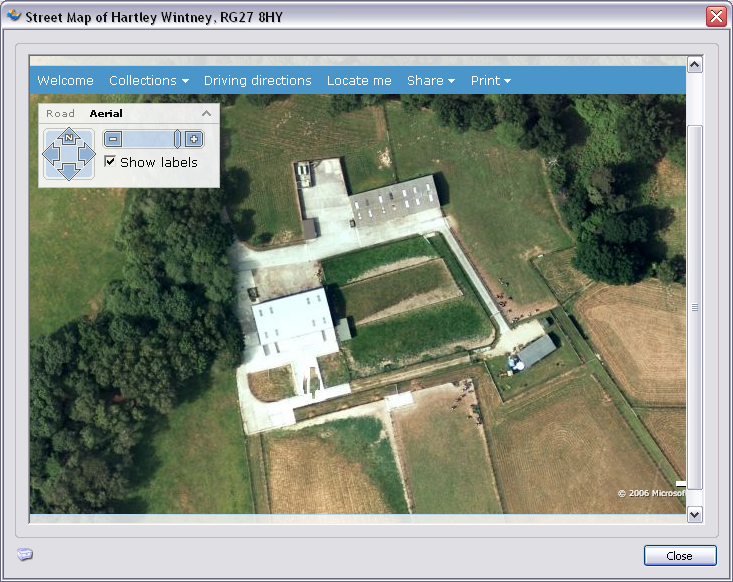
Task: Pan the map east with the right arrow
Action: tap(87, 154)
